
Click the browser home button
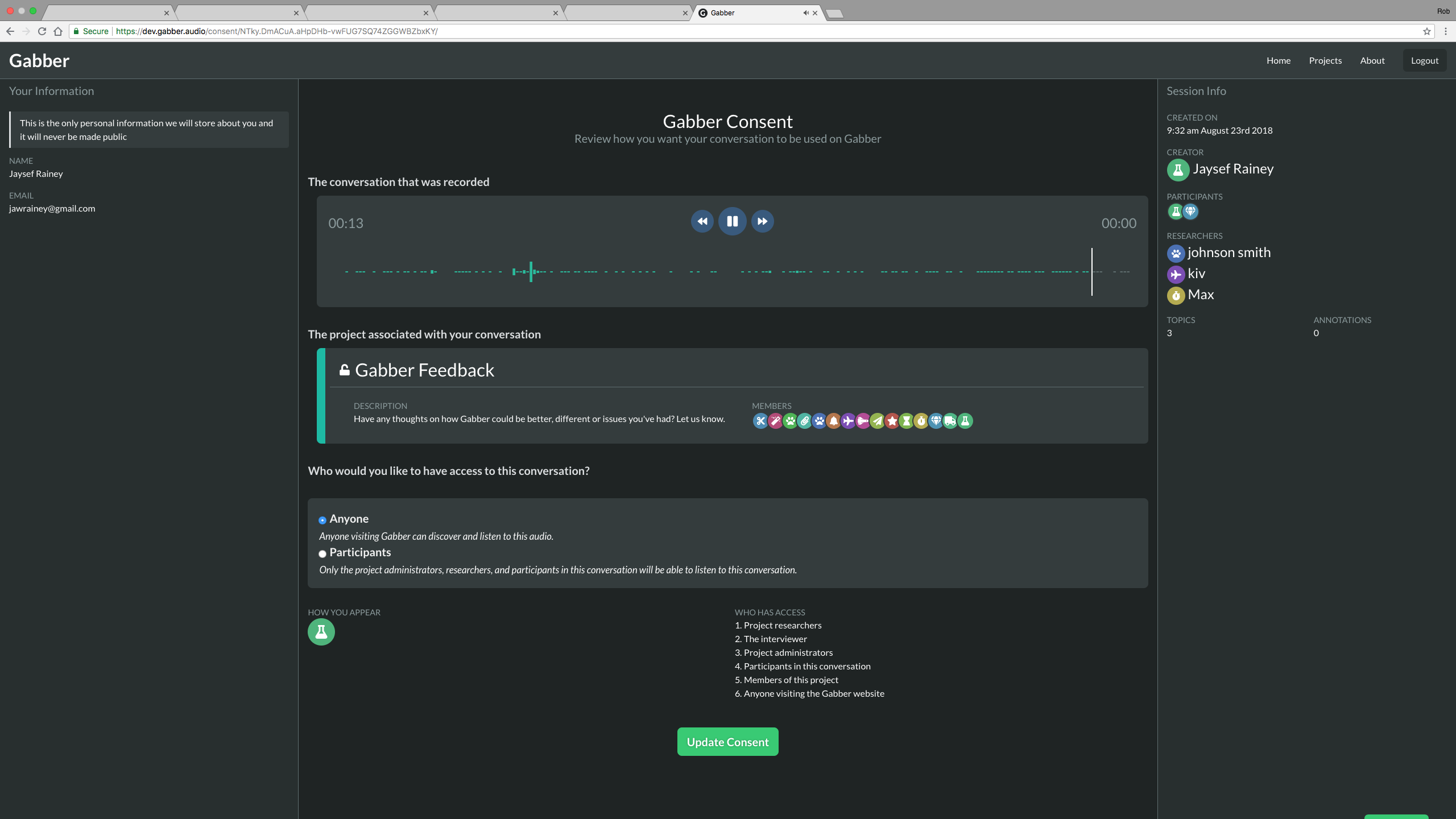[57, 31]
